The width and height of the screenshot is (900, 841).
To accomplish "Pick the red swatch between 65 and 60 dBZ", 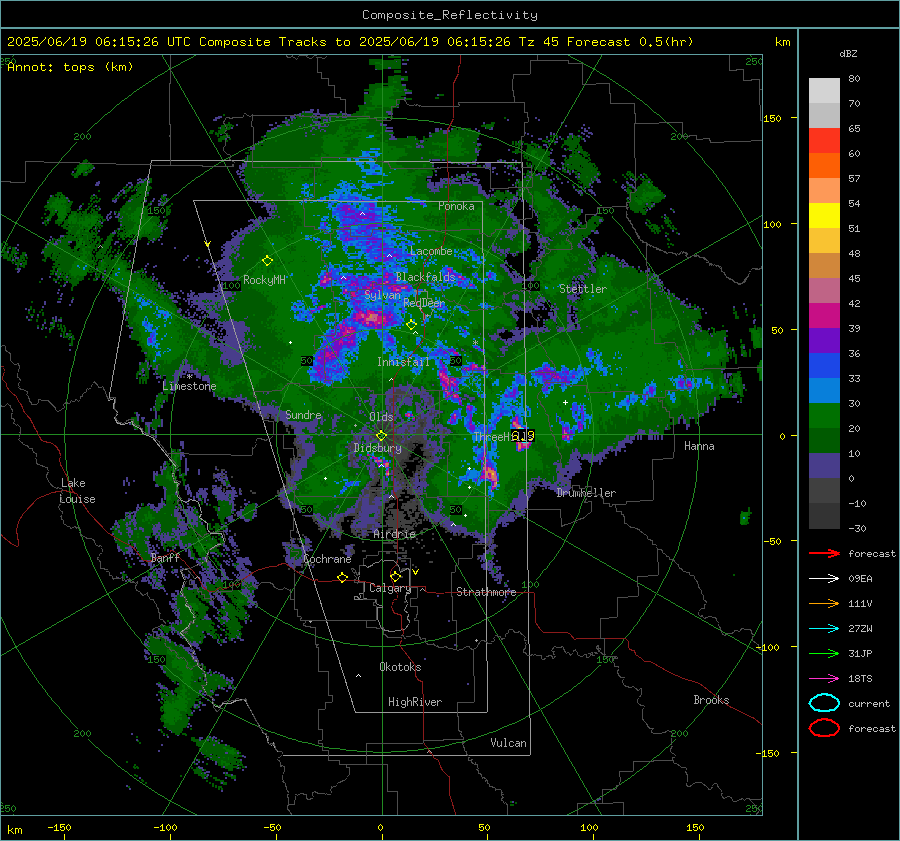I will point(824,141).
